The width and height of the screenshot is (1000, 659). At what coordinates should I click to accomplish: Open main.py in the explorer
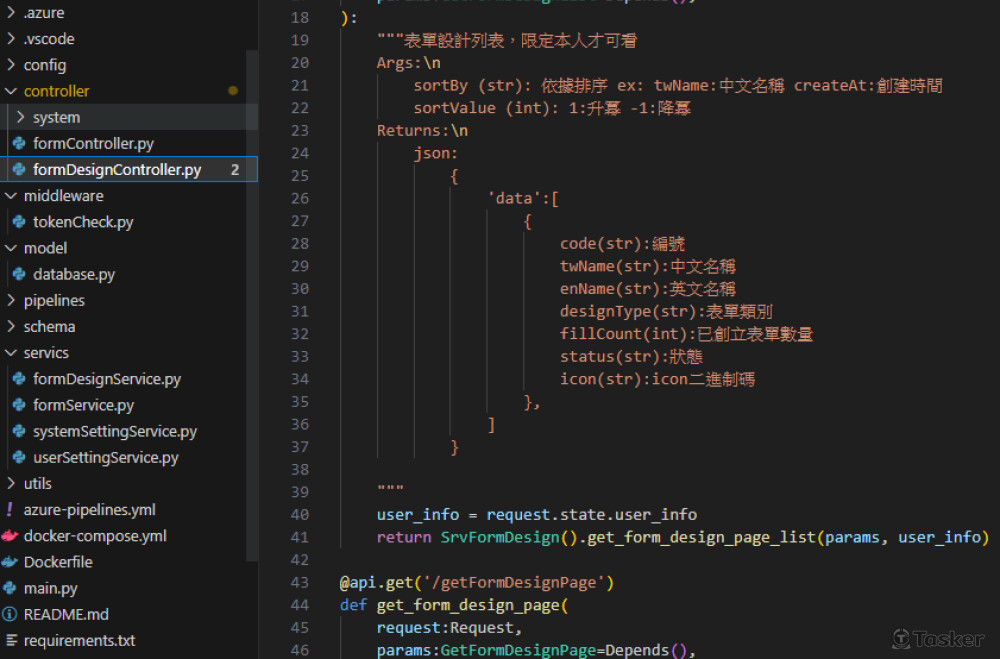pyautogui.click(x=50, y=588)
